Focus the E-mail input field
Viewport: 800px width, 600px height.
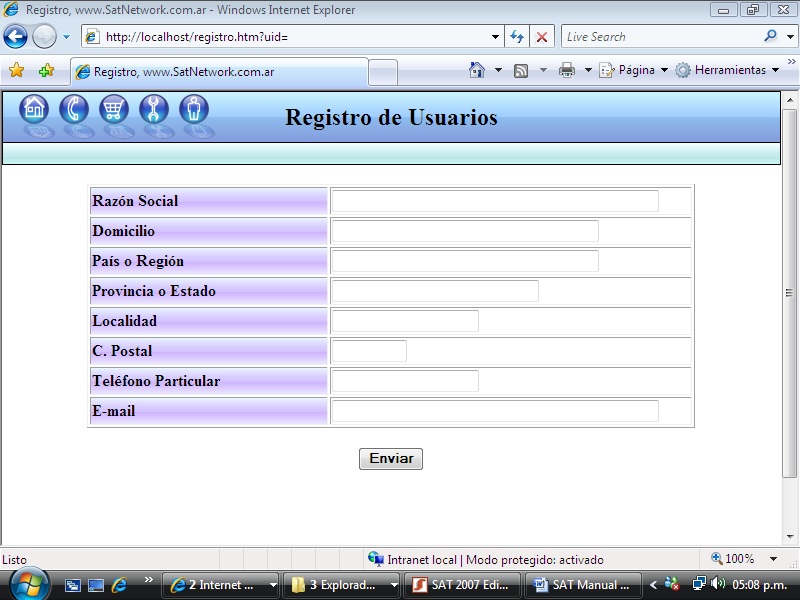pos(494,411)
